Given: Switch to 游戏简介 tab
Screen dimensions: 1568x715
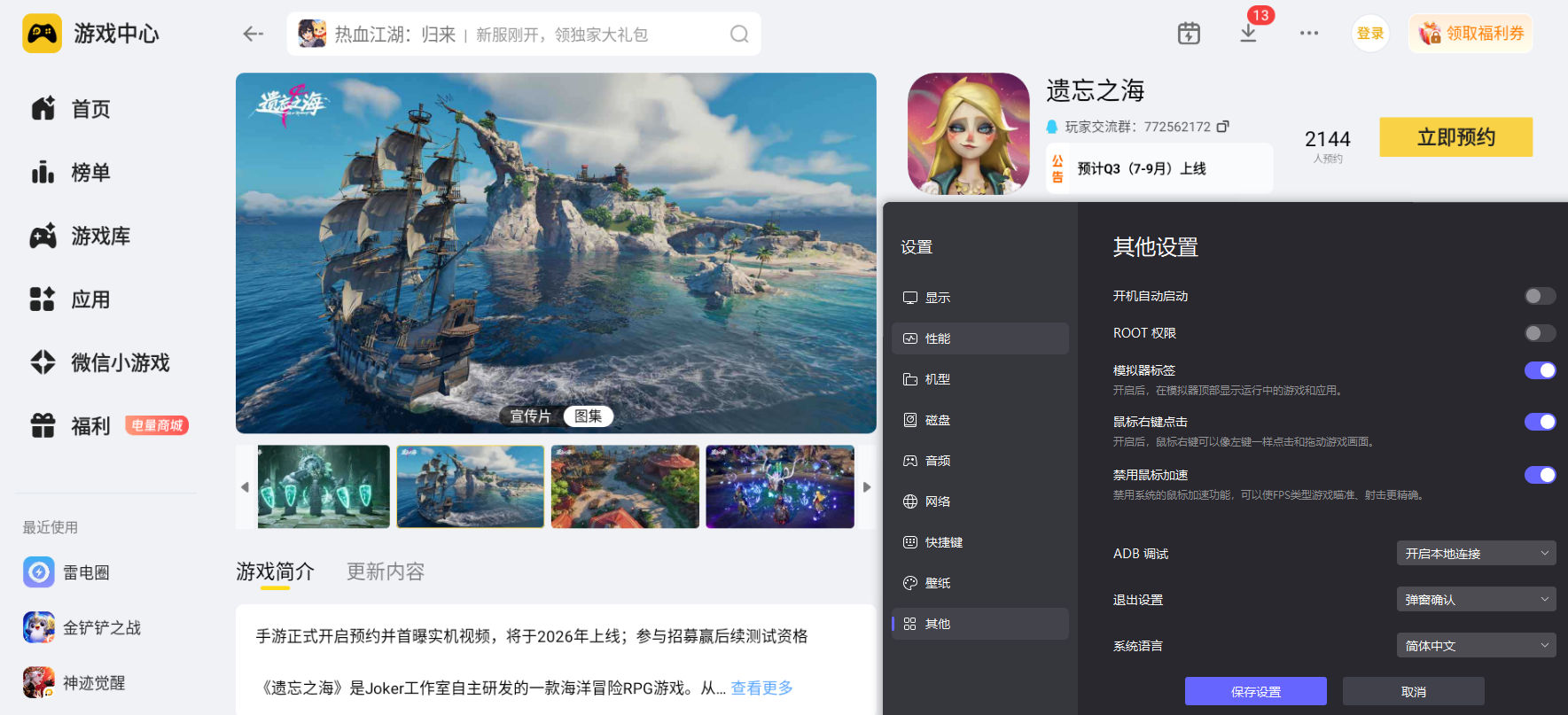Looking at the screenshot, I should [x=275, y=571].
